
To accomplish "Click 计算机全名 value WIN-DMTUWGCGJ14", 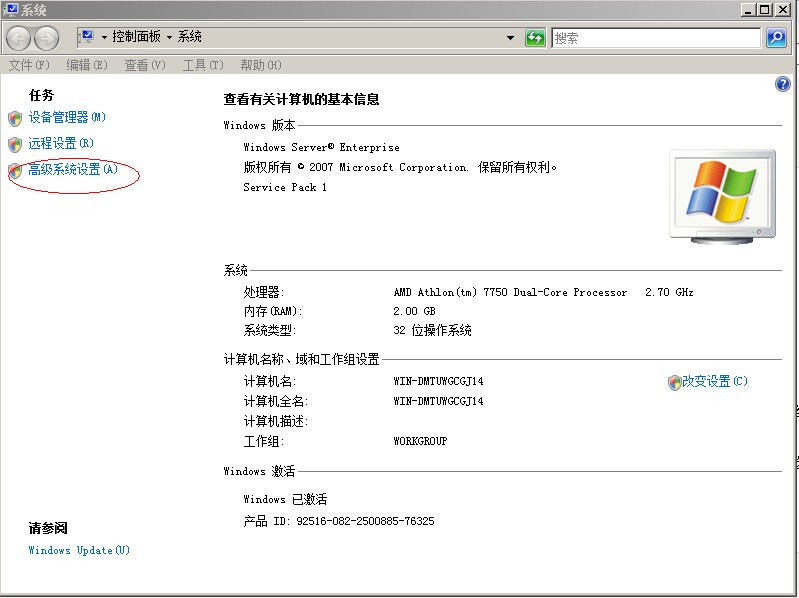I will [x=438, y=401].
